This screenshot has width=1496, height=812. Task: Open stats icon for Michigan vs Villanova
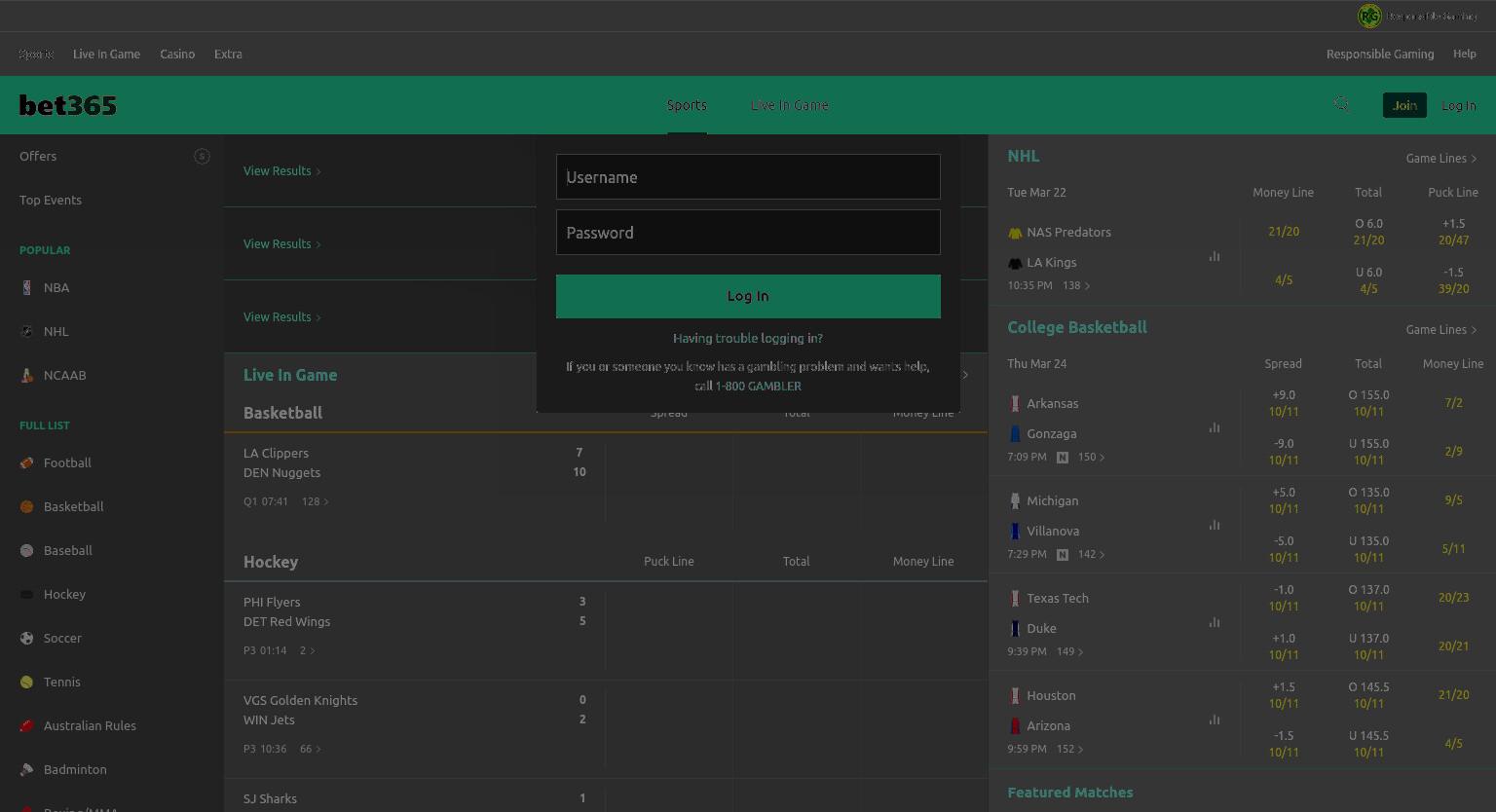pos(1215,525)
